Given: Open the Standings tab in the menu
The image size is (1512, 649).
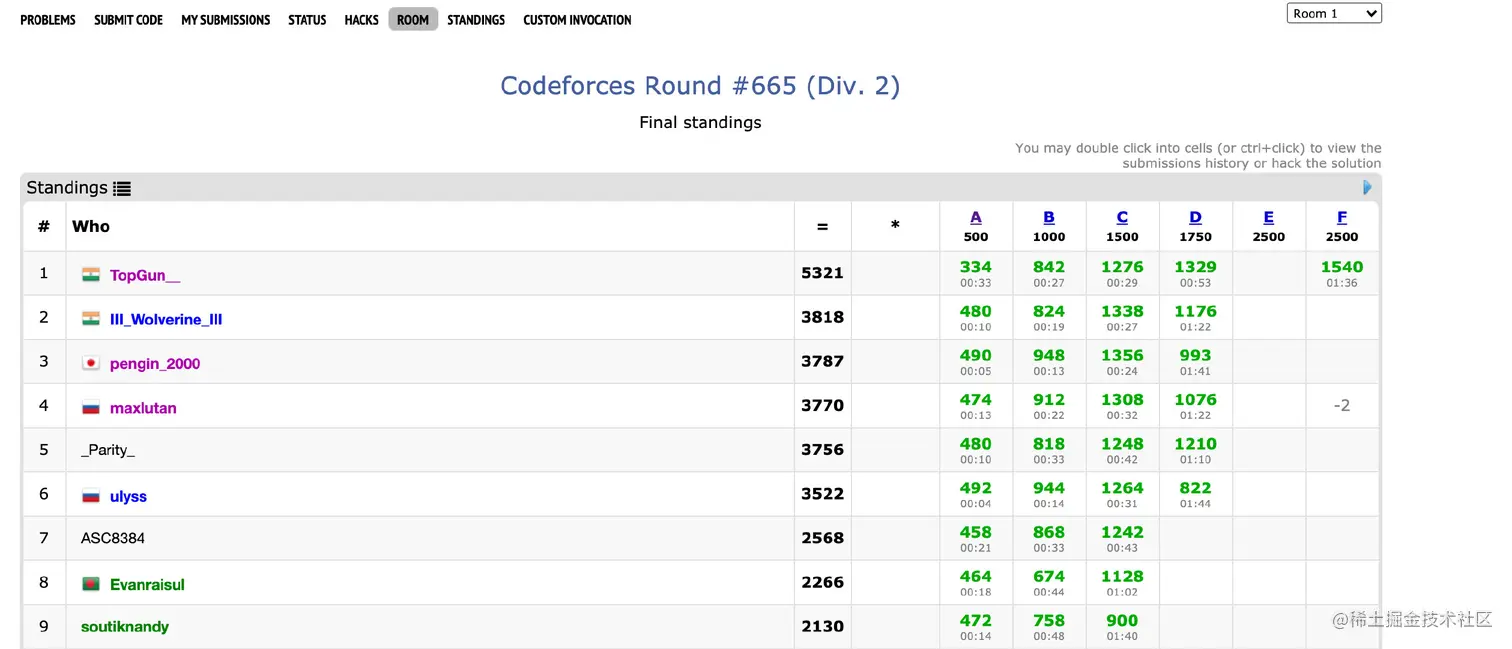Looking at the screenshot, I should (x=476, y=20).
